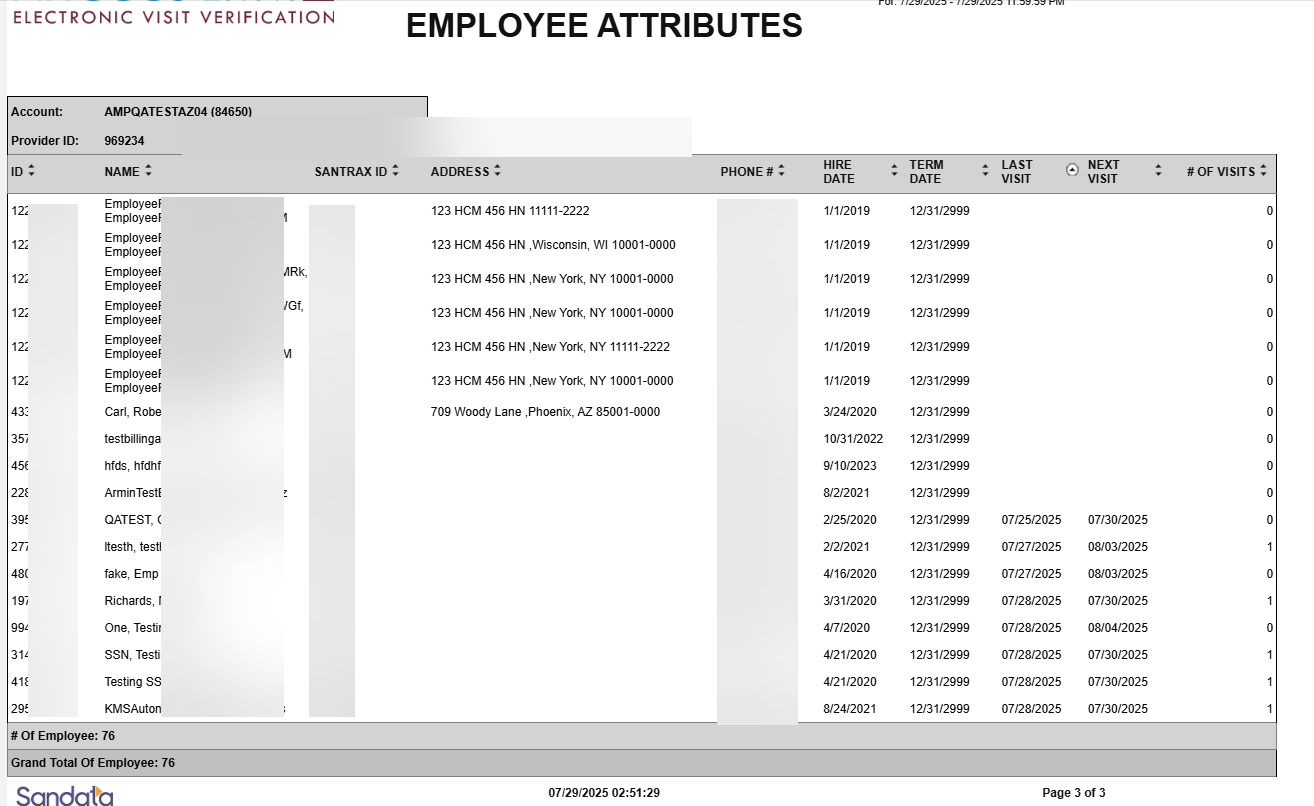
Task: Sort employees by PHONE # column
Action: [x=781, y=171]
